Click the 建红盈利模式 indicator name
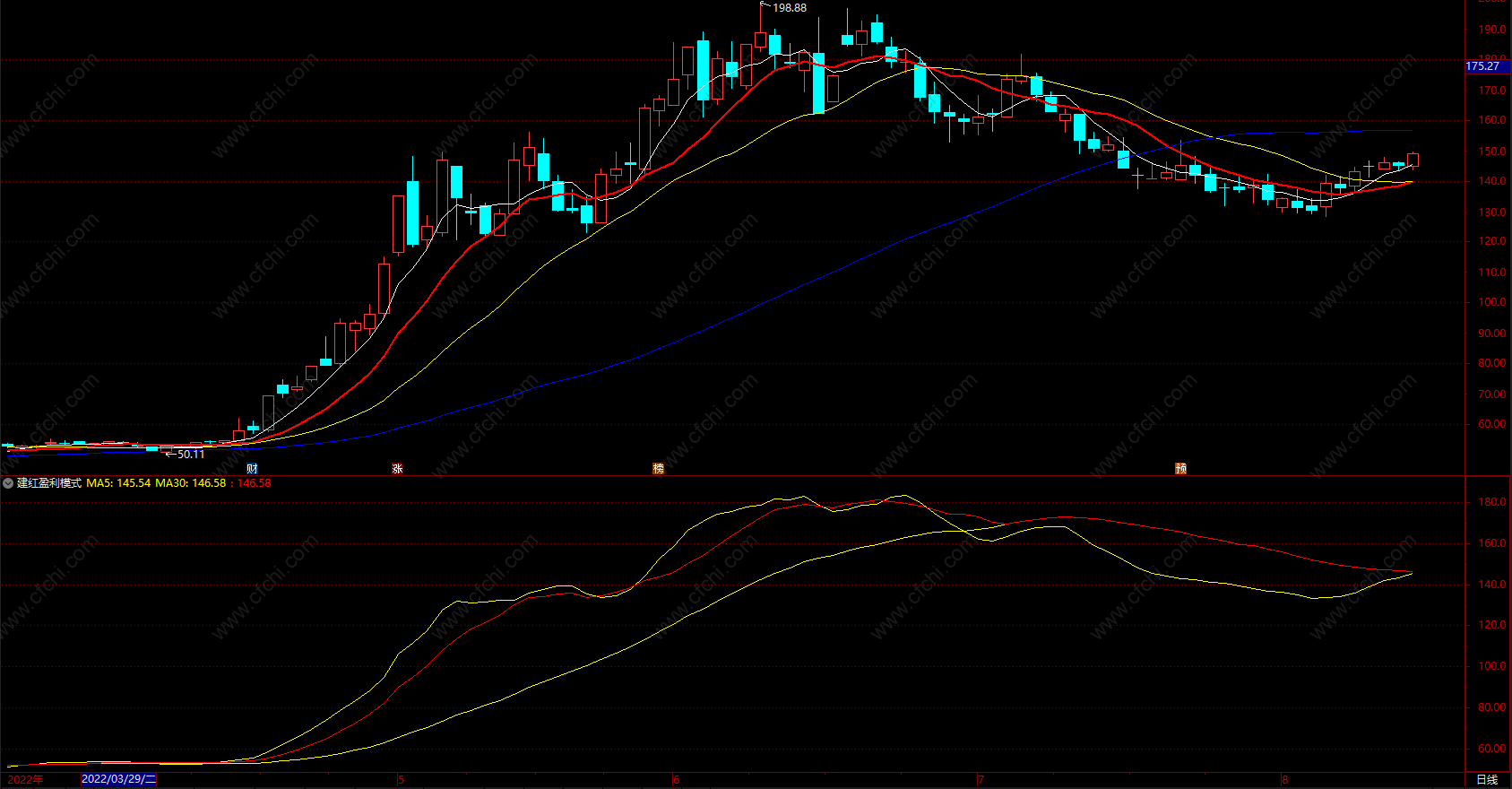Screen dimensions: 1512x789 click(49, 483)
